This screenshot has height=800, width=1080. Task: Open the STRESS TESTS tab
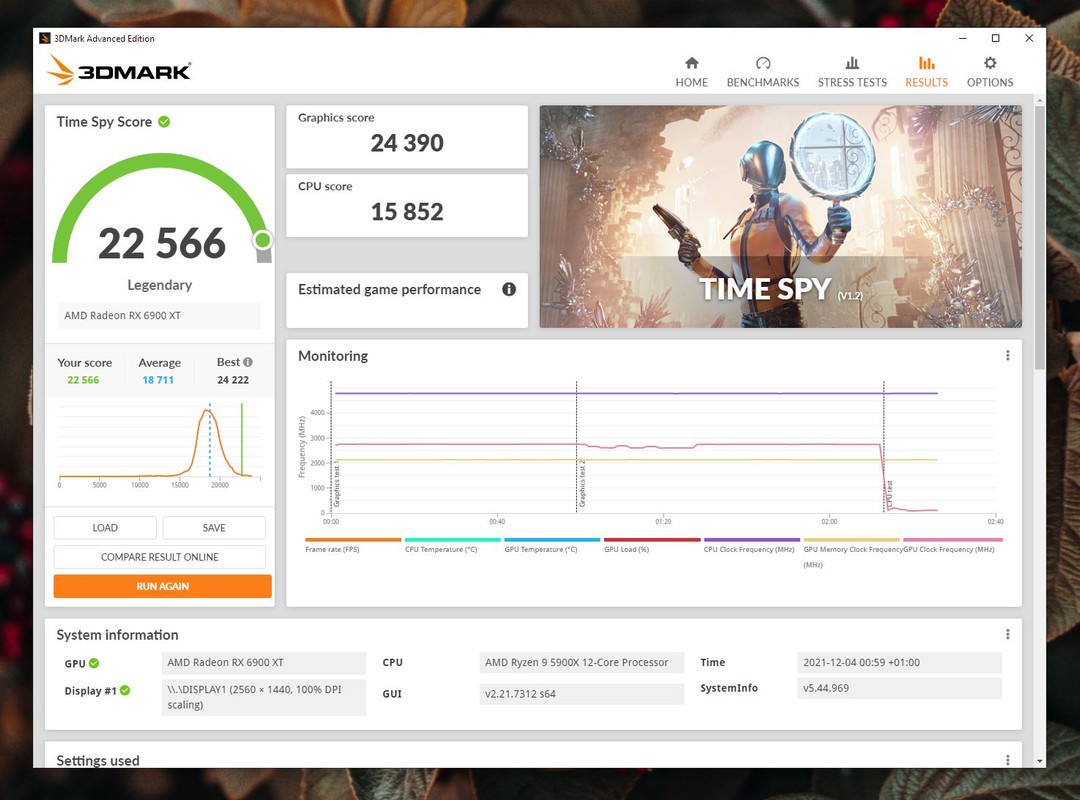click(852, 72)
